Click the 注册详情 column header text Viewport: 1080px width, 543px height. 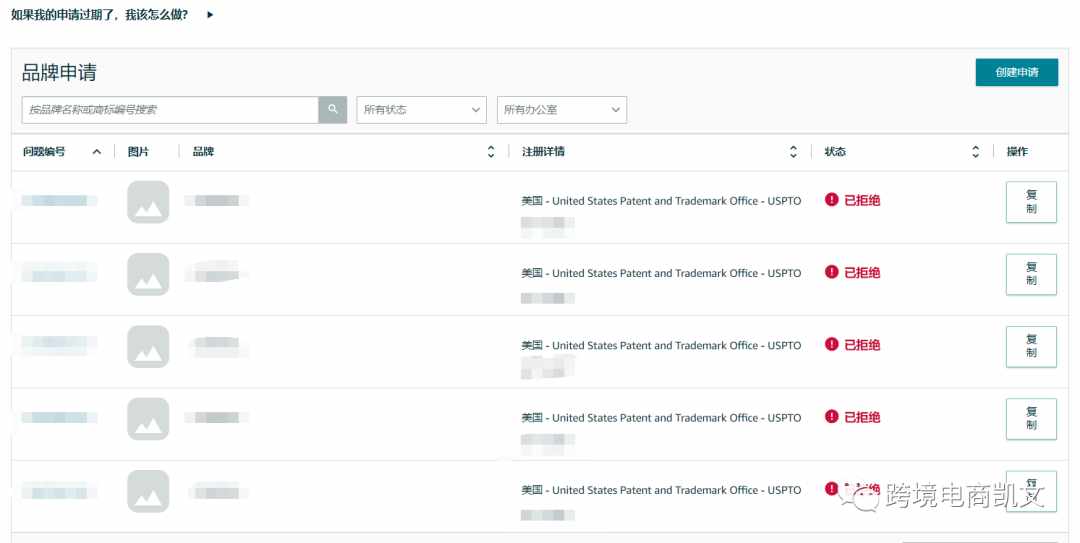(543, 152)
